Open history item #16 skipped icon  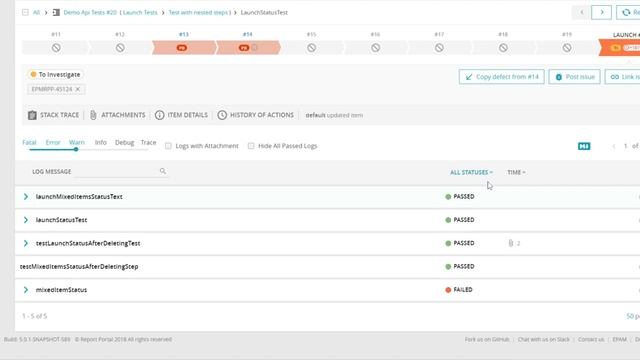(x=376, y=48)
